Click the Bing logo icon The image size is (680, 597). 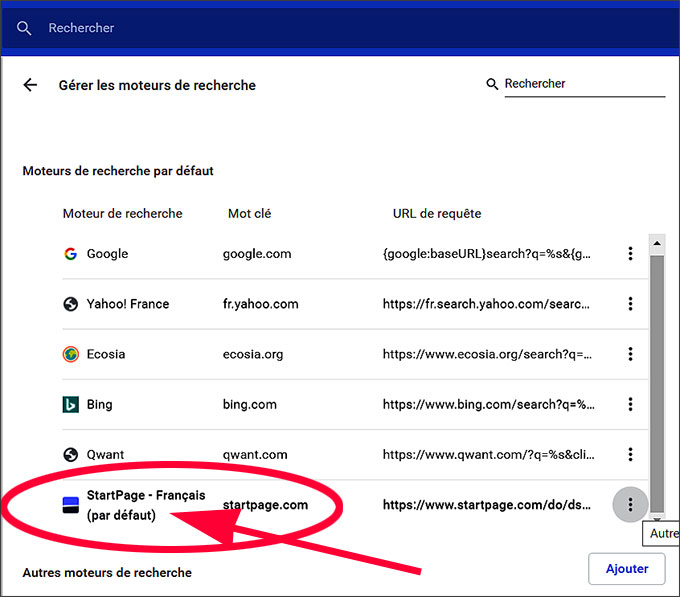[x=71, y=405]
